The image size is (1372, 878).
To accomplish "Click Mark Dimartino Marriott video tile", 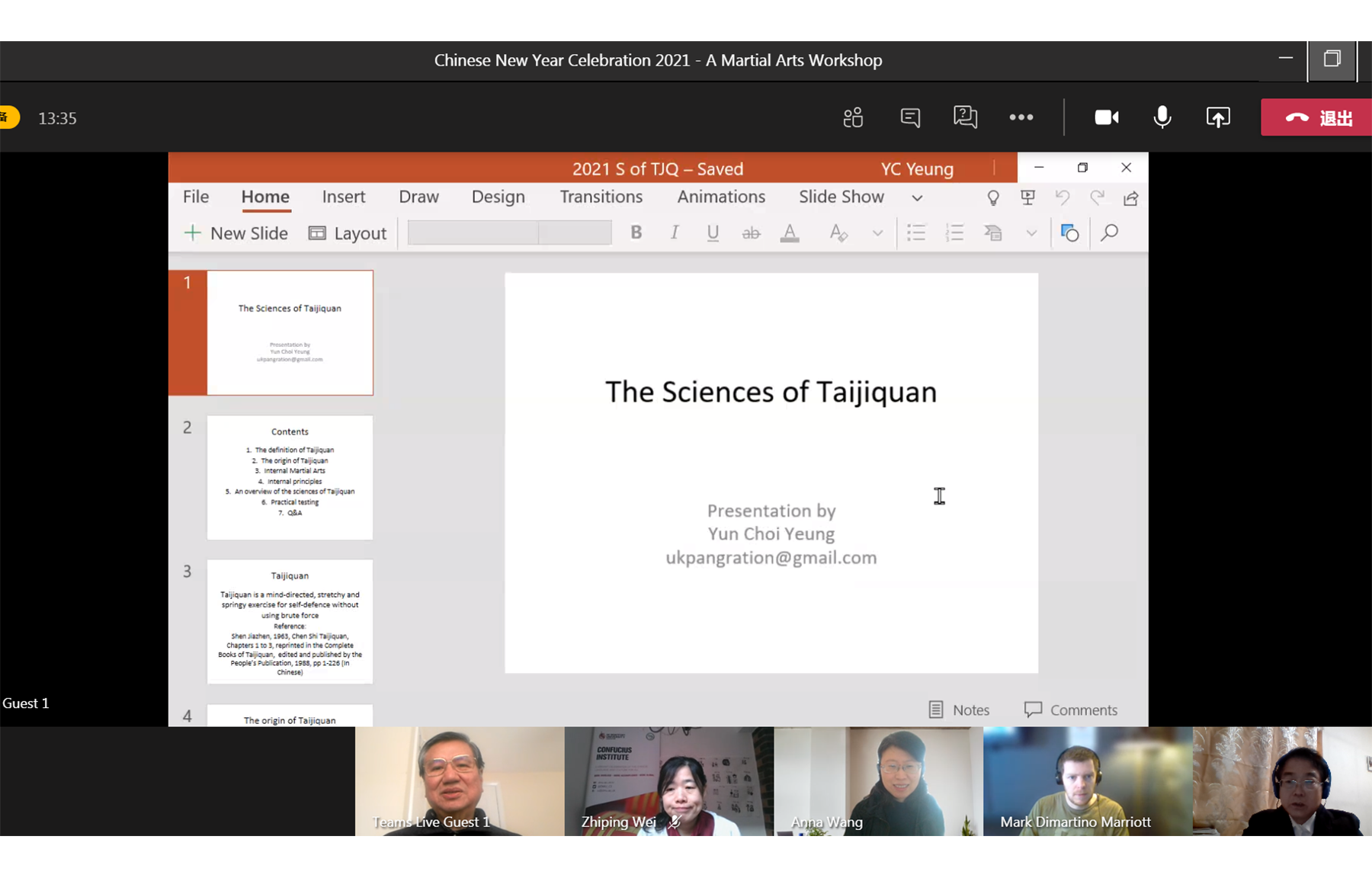I will [x=1088, y=781].
